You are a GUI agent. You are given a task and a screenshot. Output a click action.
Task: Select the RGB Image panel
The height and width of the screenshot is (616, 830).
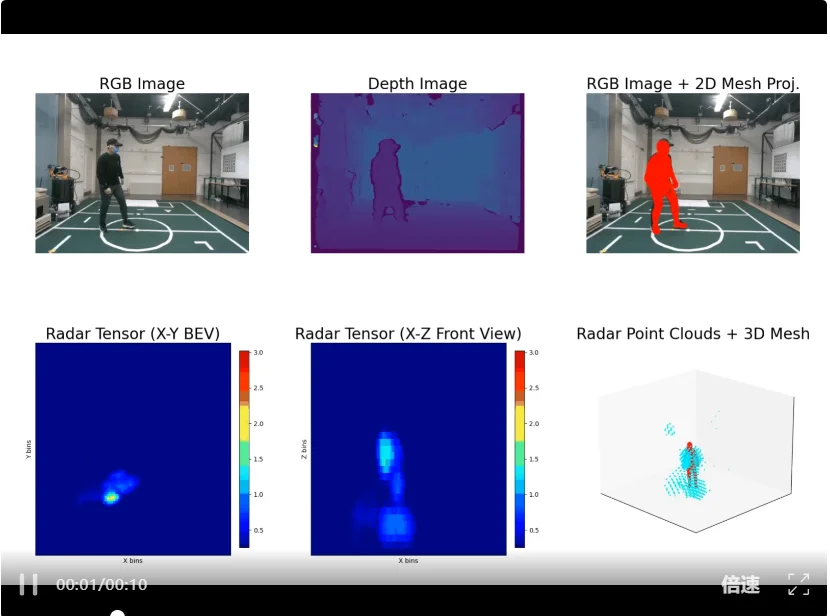[141, 172]
